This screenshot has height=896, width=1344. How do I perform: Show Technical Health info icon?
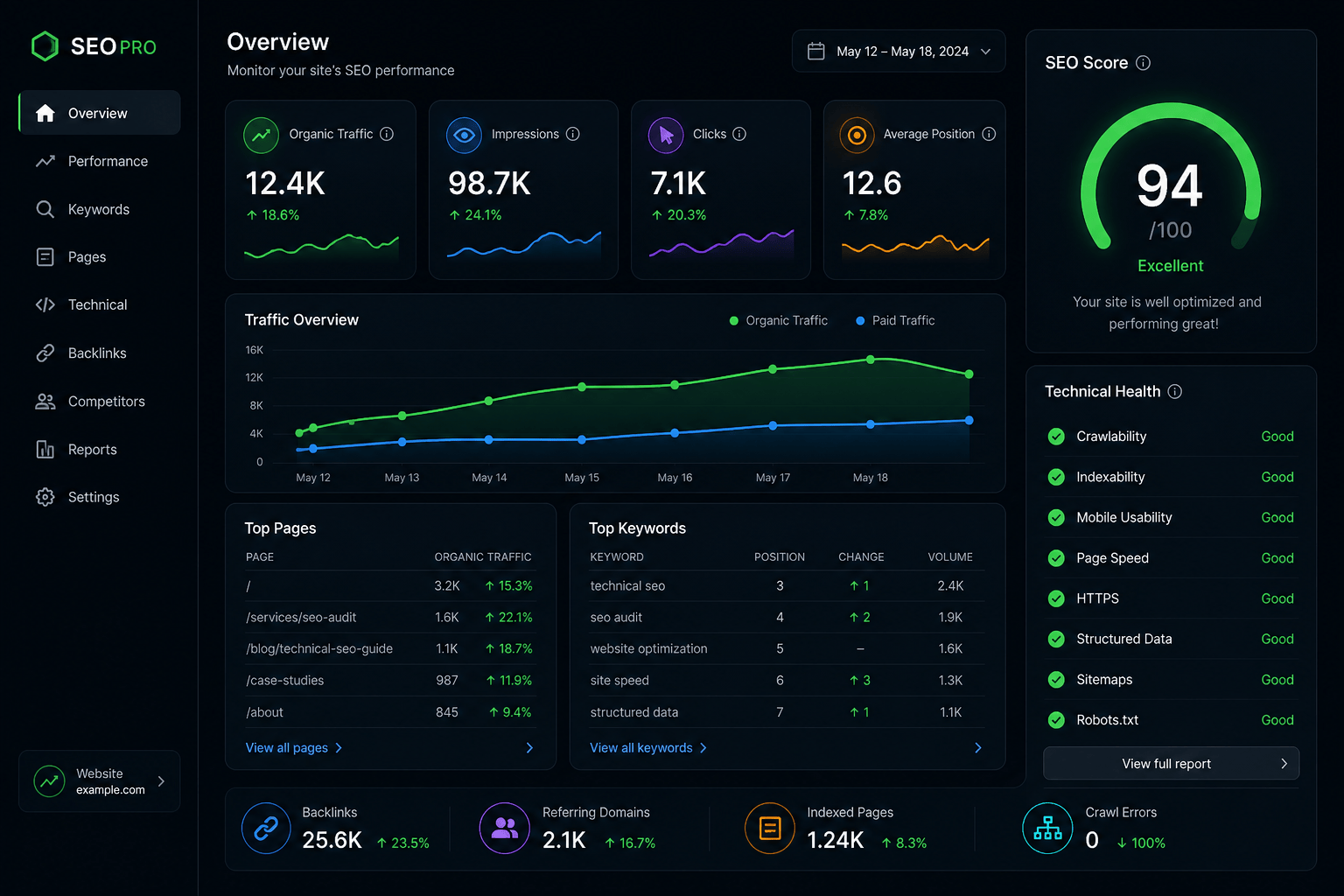1175,392
